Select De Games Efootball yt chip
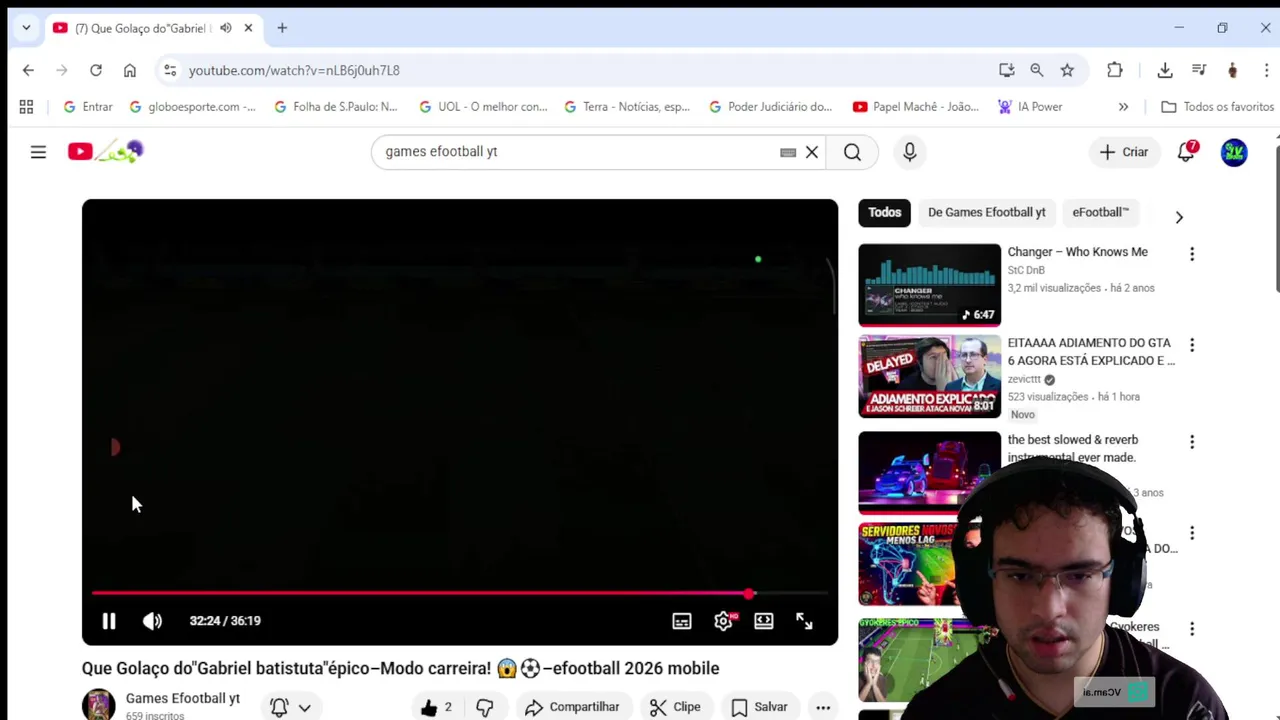The image size is (1280, 720). pyautogui.click(x=986, y=212)
